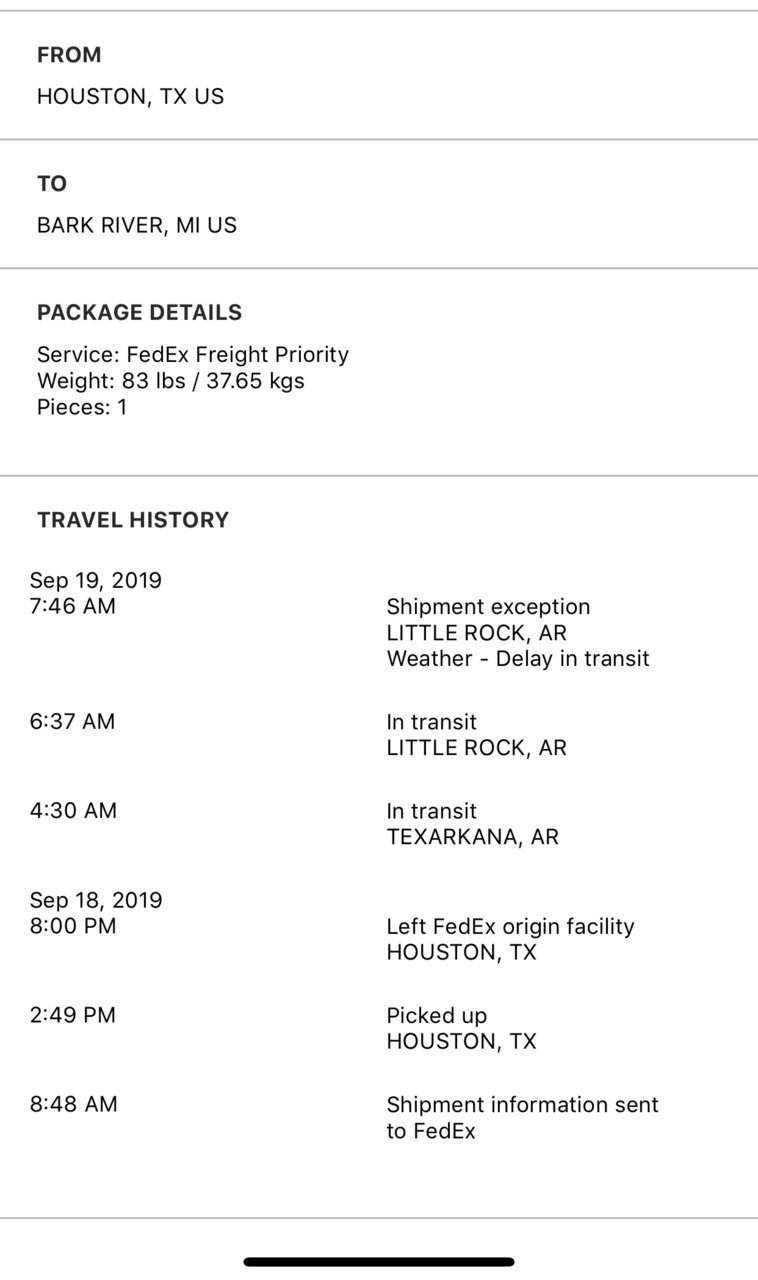758x1280 pixels.
Task: Select the FedEx Freight Priority service line
Action: (x=193, y=355)
